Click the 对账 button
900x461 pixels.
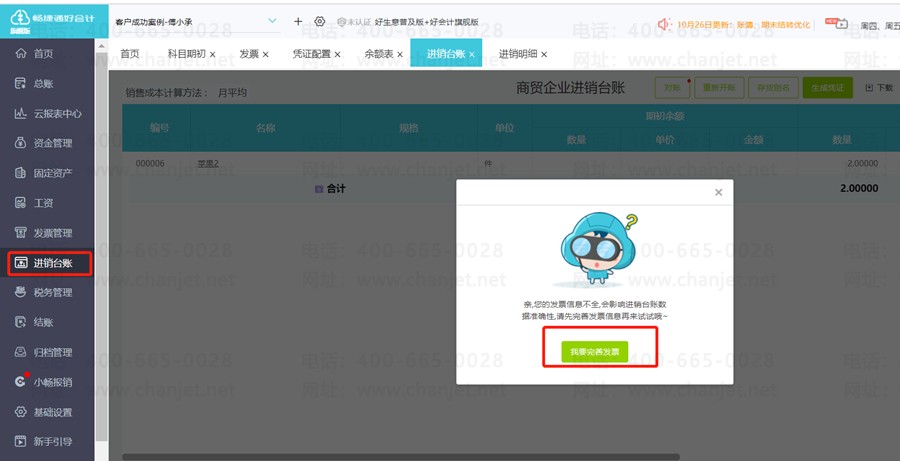pos(672,88)
